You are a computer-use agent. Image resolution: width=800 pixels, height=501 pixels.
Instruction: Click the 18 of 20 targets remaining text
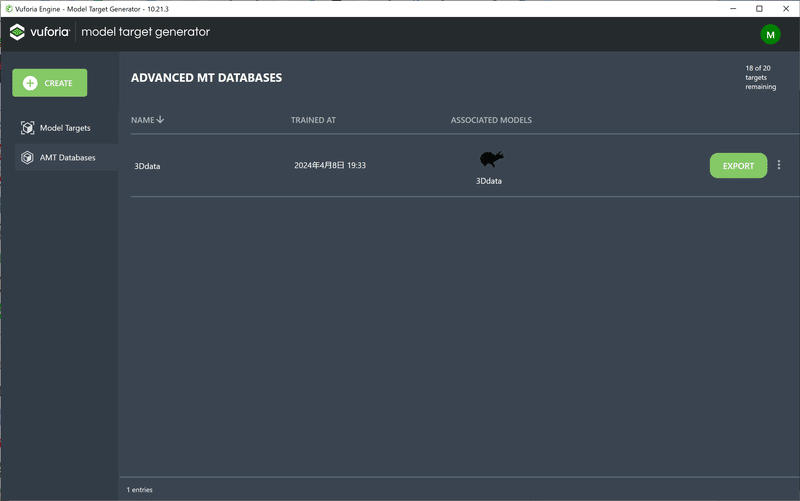pyautogui.click(x=760, y=78)
